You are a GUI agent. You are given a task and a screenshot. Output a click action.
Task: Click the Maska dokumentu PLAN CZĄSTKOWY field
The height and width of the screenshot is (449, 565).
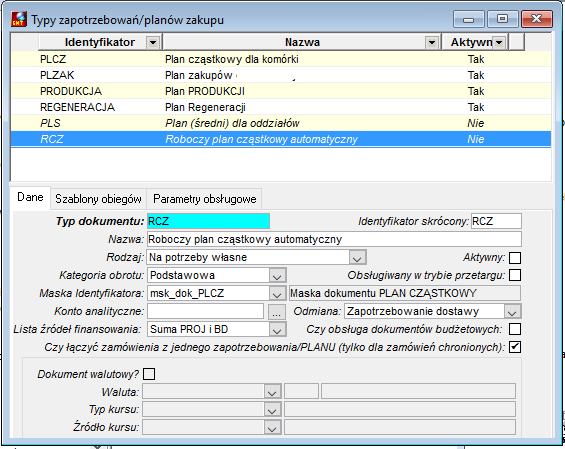(405, 293)
